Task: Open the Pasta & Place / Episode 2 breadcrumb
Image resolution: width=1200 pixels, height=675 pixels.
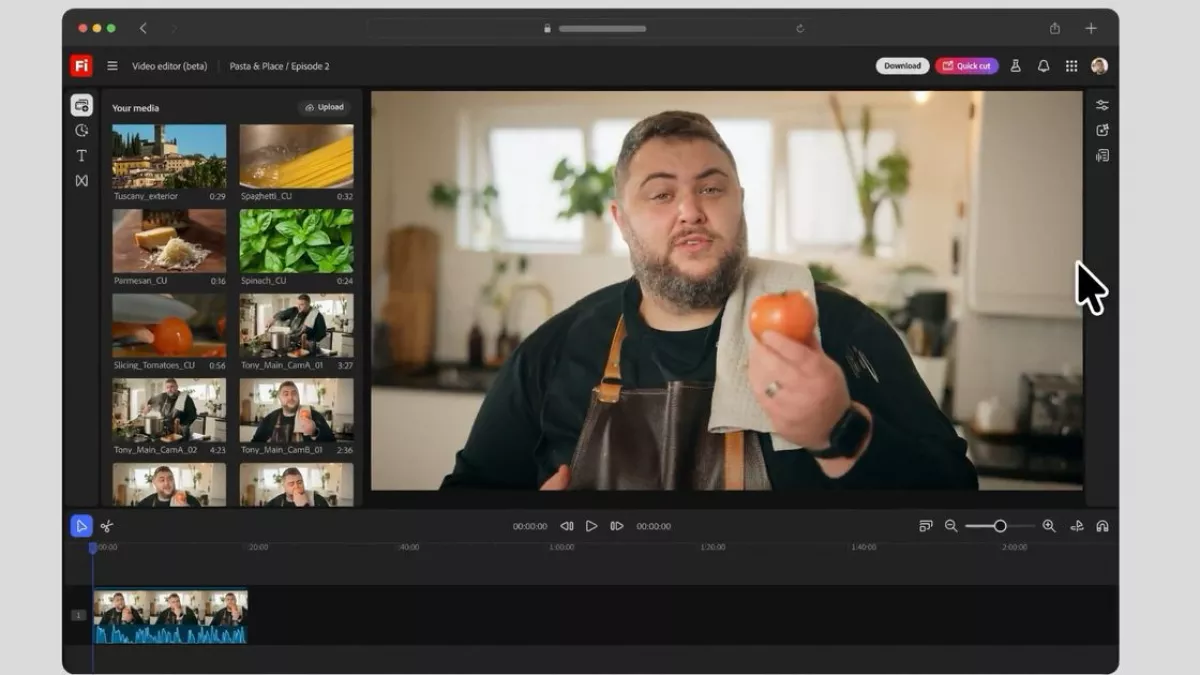Action: (279, 66)
